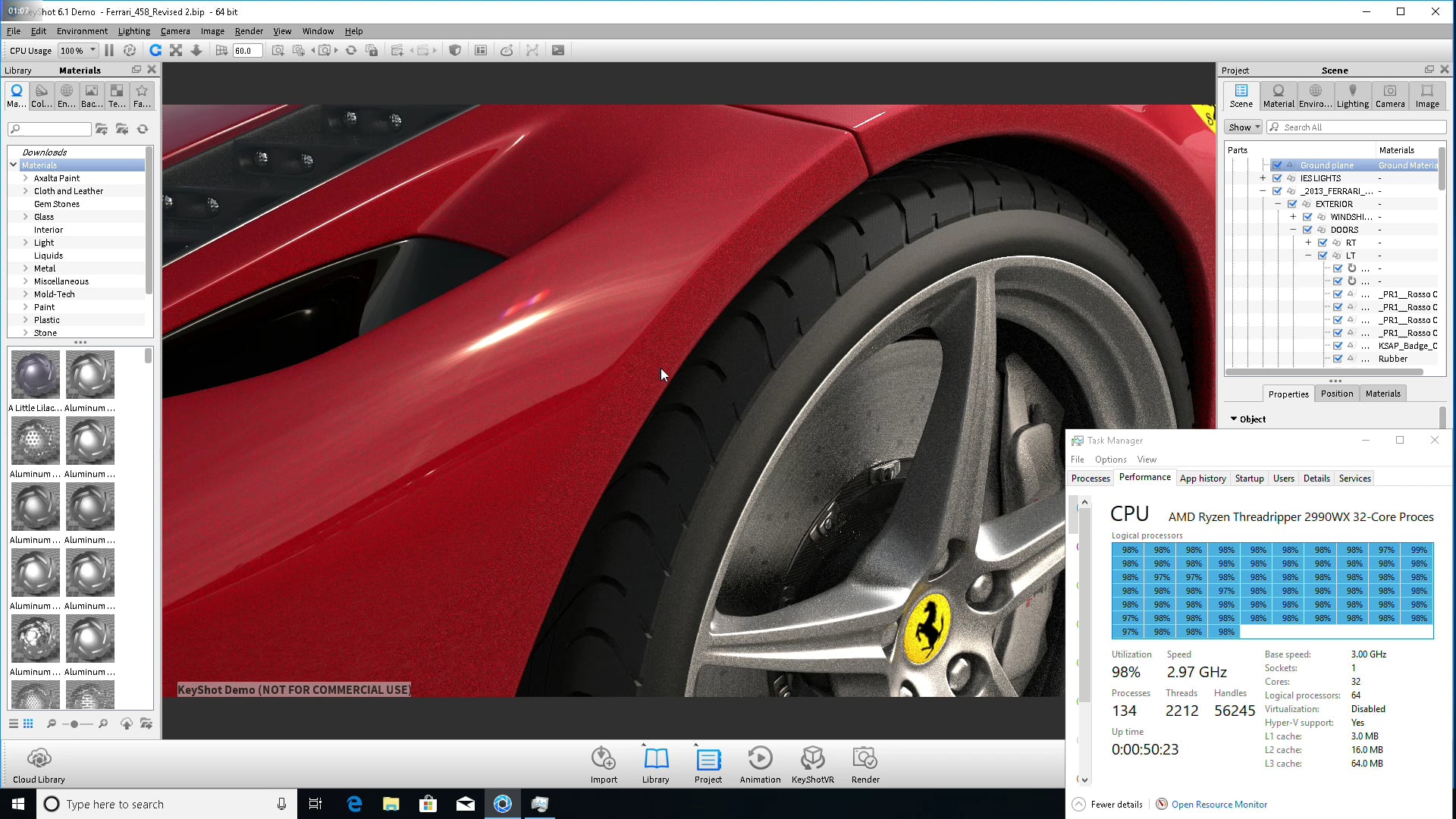
Task: Launch Microsoft Edge from taskbar
Action: [354, 804]
